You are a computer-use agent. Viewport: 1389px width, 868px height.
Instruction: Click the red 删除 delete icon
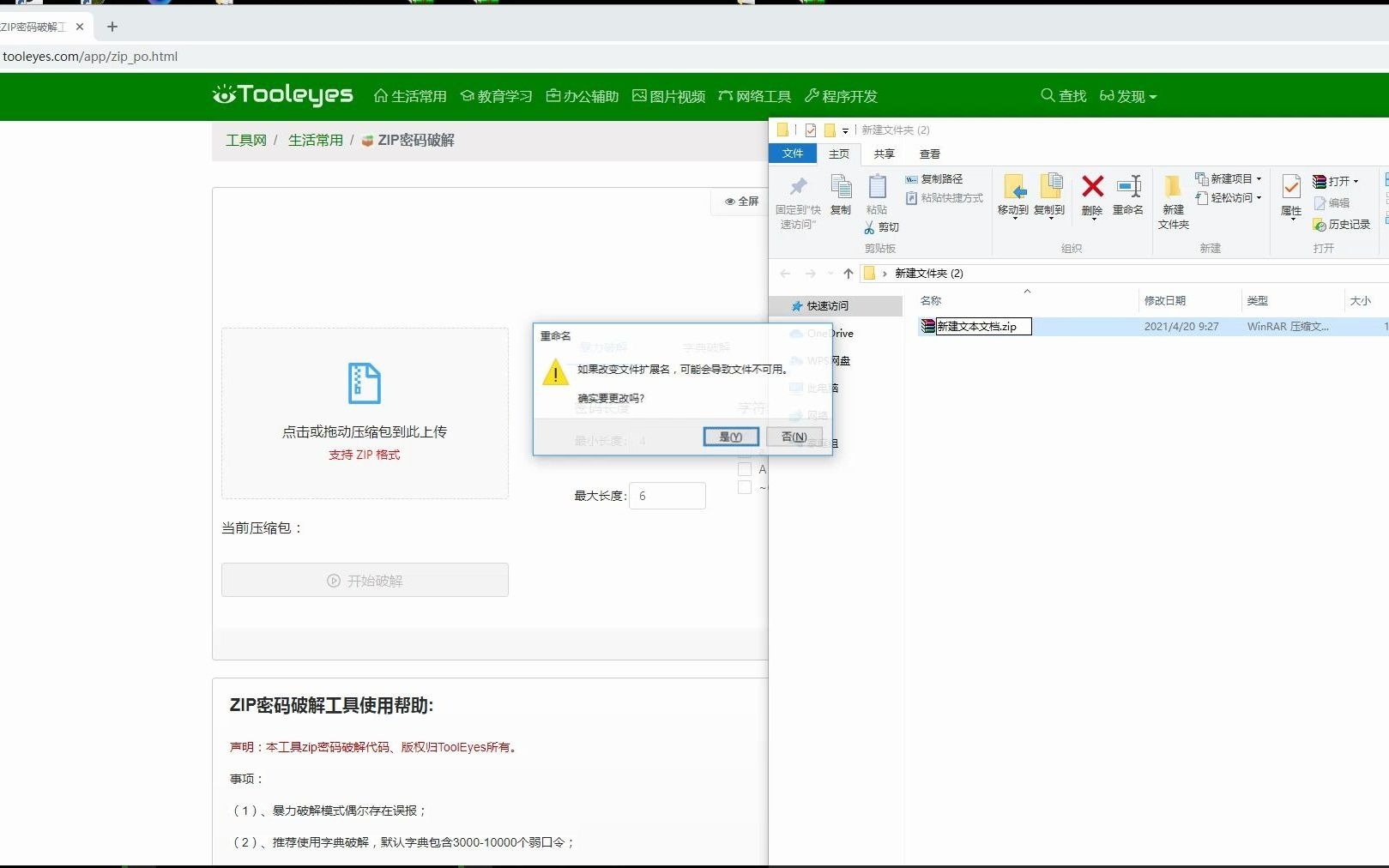pyautogui.click(x=1092, y=186)
